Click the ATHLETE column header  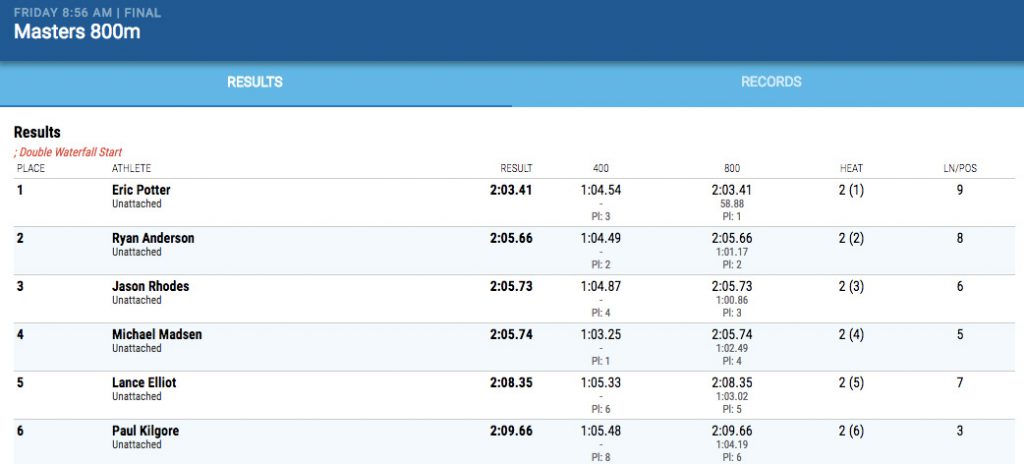[131, 169]
